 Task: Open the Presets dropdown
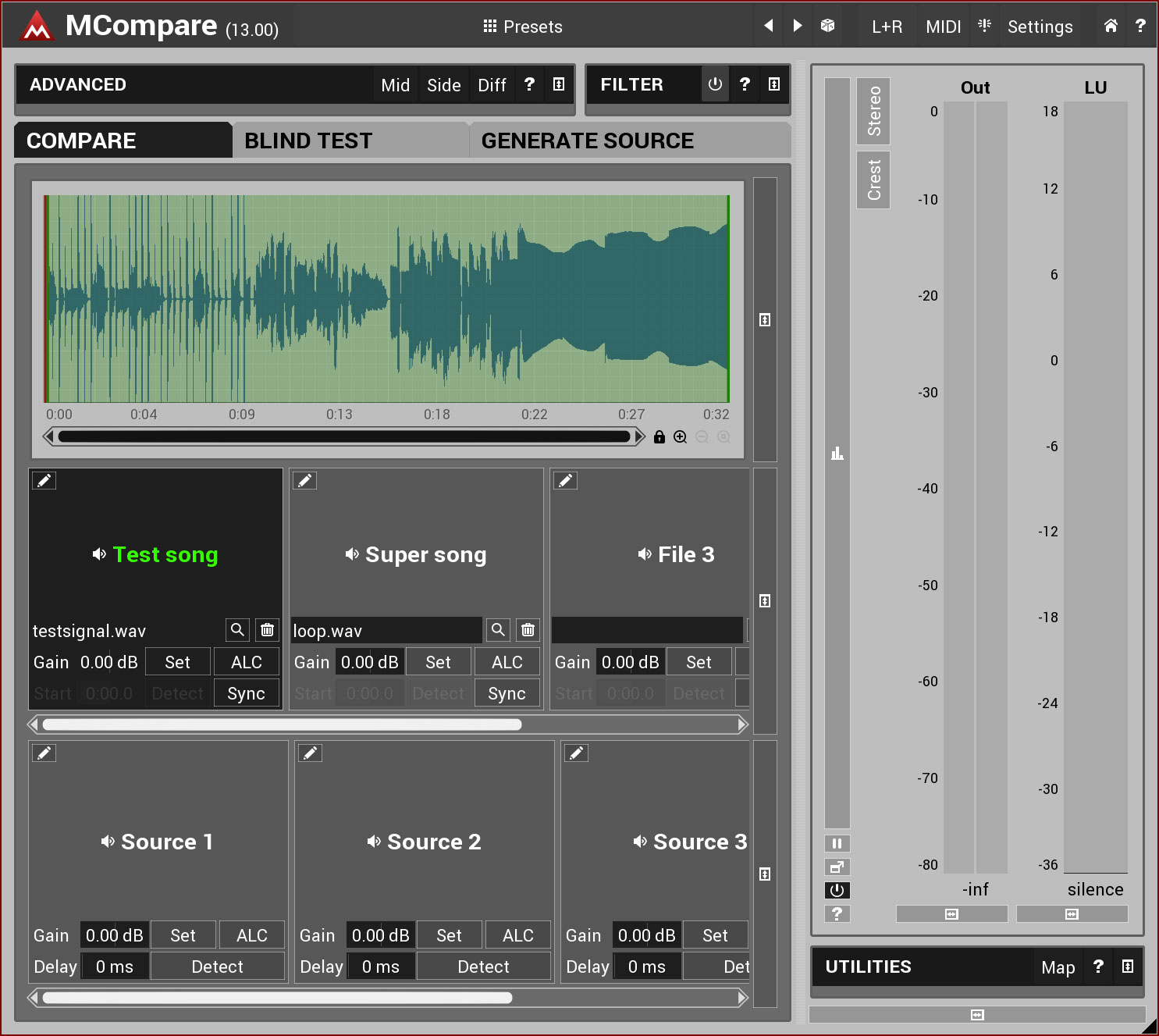coord(523,27)
